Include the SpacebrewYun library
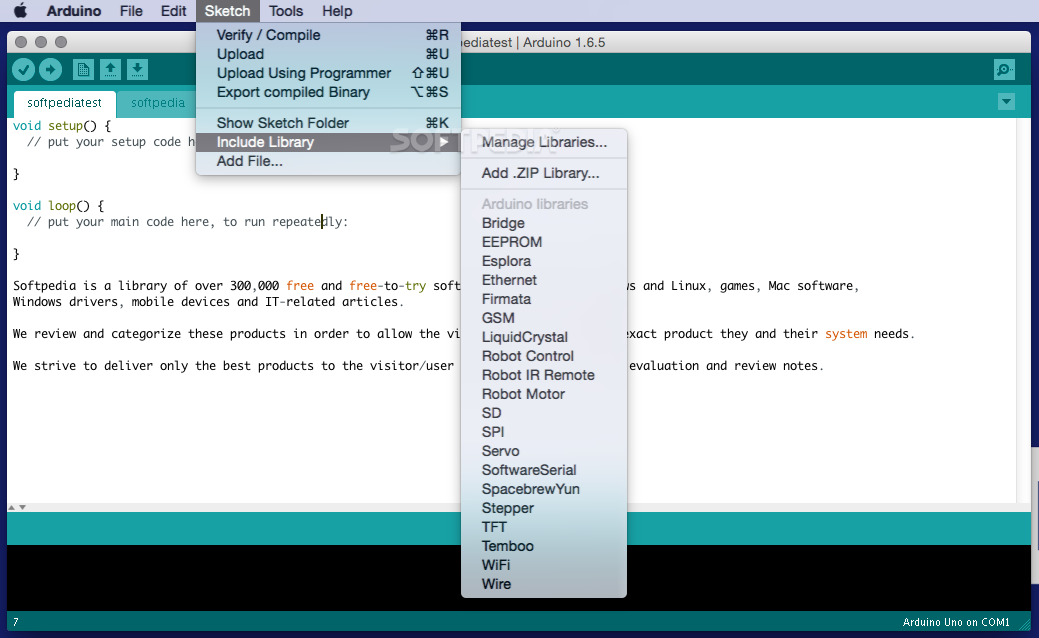Screen dimensions: 1039x638 543,490
